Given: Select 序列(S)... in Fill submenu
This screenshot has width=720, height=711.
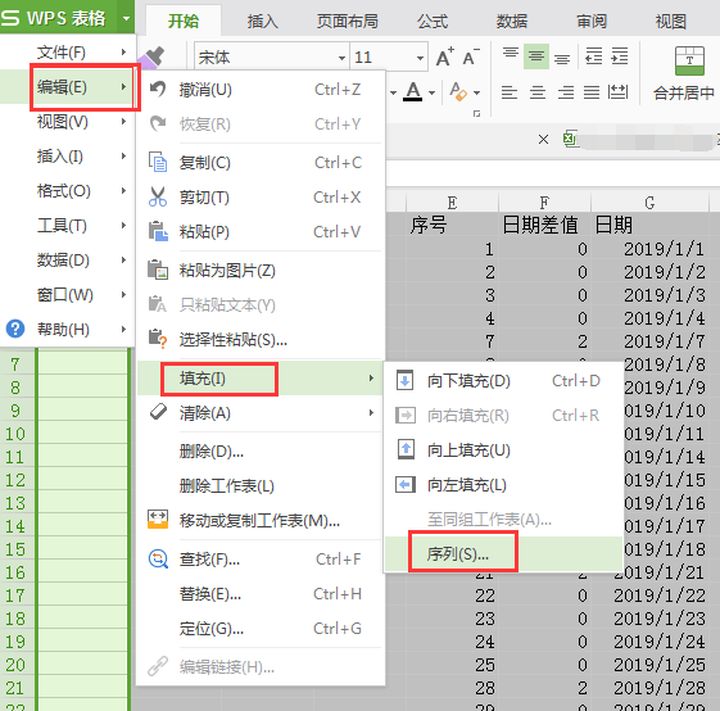Looking at the screenshot, I should pyautogui.click(x=503, y=554).
